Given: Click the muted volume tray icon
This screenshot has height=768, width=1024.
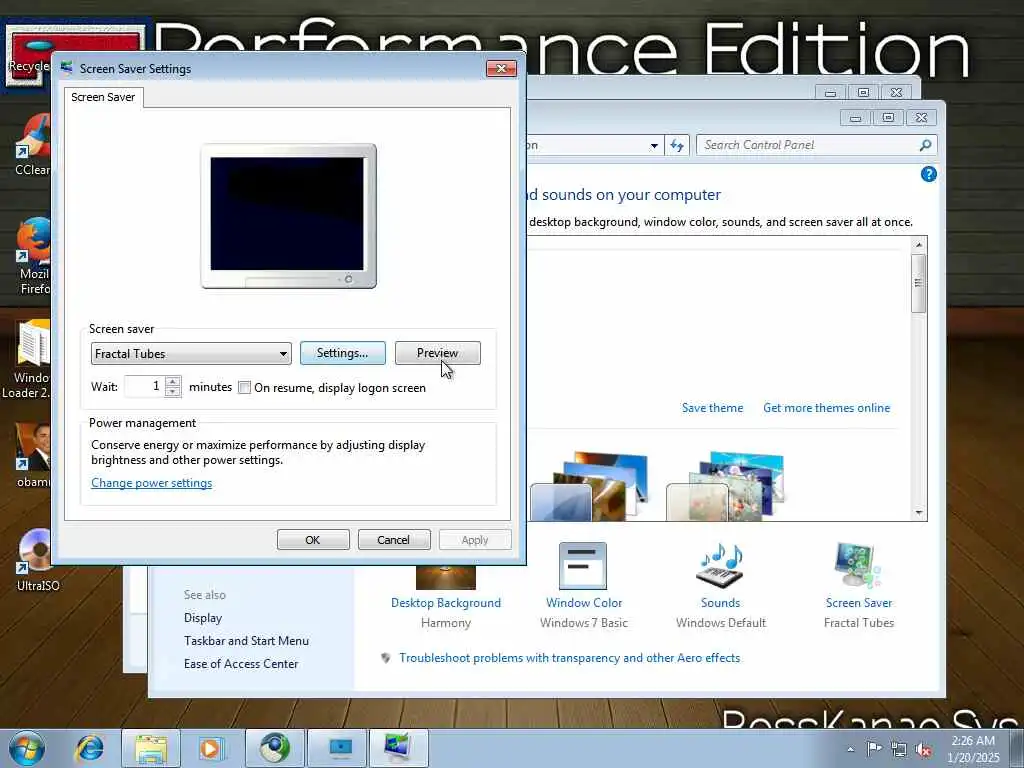Looking at the screenshot, I should click(923, 750).
